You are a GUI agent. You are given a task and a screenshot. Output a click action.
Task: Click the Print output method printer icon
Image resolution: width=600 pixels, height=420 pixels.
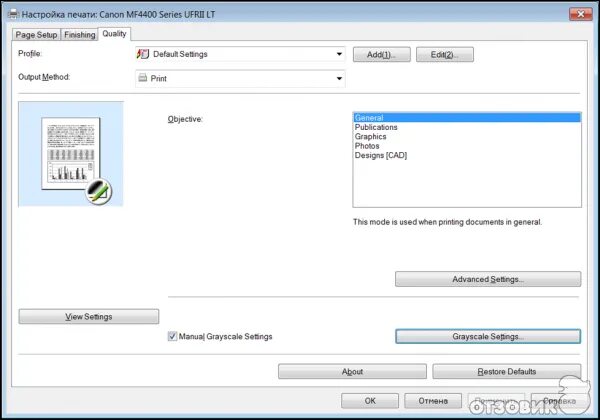[143, 78]
